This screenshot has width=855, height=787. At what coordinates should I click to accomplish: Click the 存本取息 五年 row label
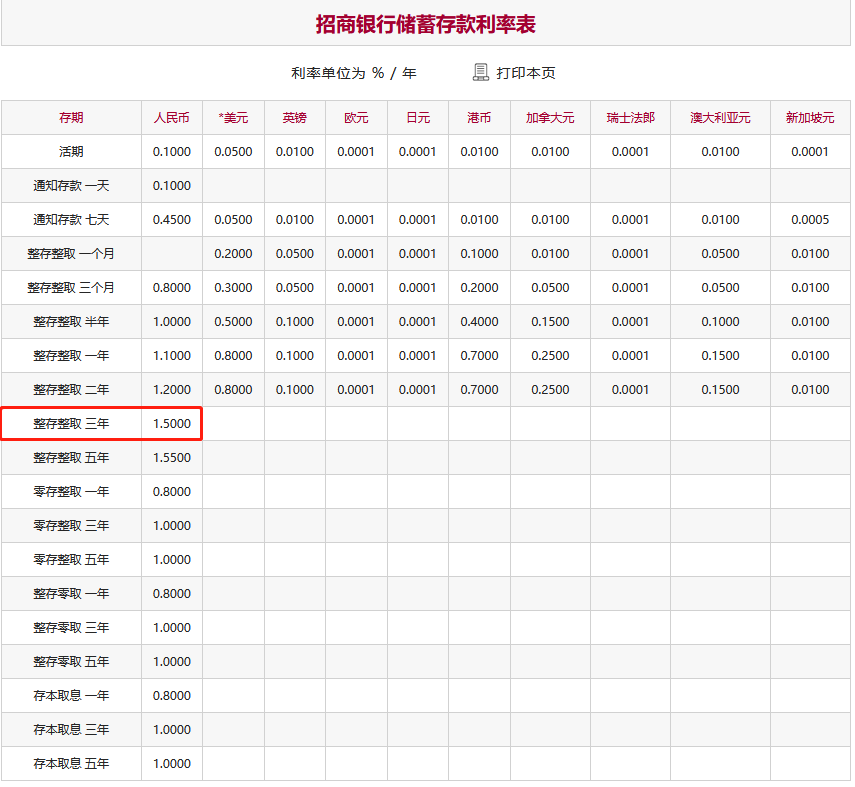tap(71, 764)
